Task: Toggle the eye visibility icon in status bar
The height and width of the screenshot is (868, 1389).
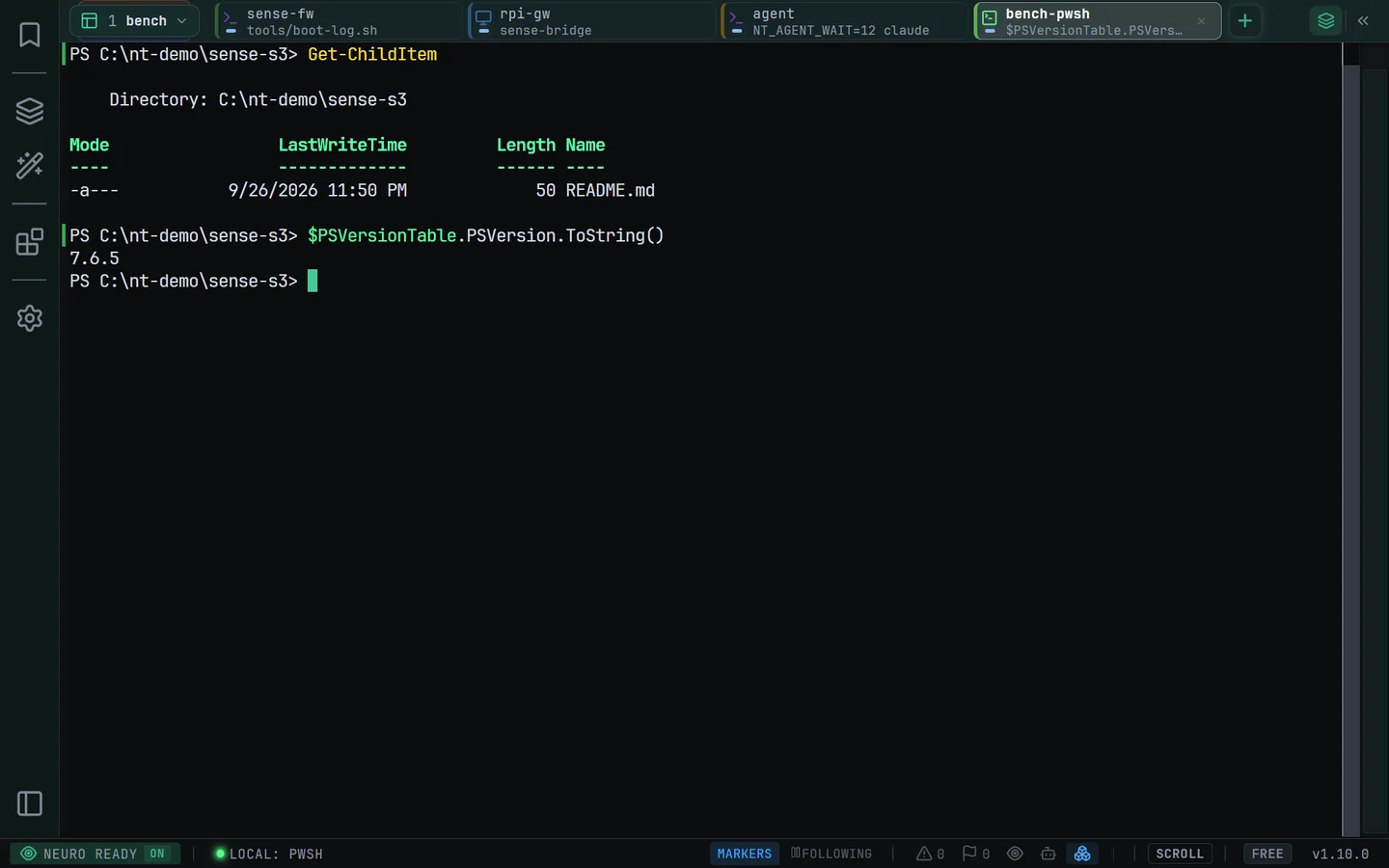Action: (x=1015, y=854)
